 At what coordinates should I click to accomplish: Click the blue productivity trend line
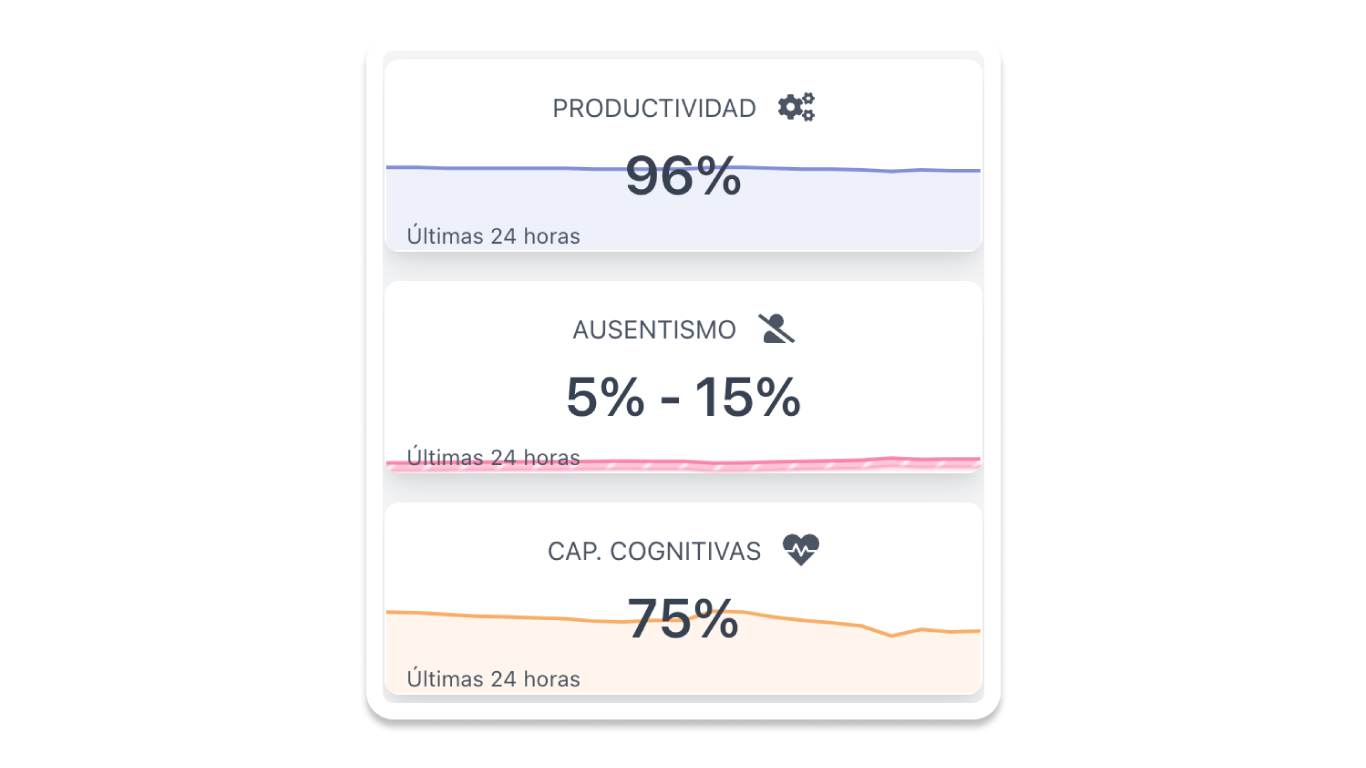coord(480,167)
